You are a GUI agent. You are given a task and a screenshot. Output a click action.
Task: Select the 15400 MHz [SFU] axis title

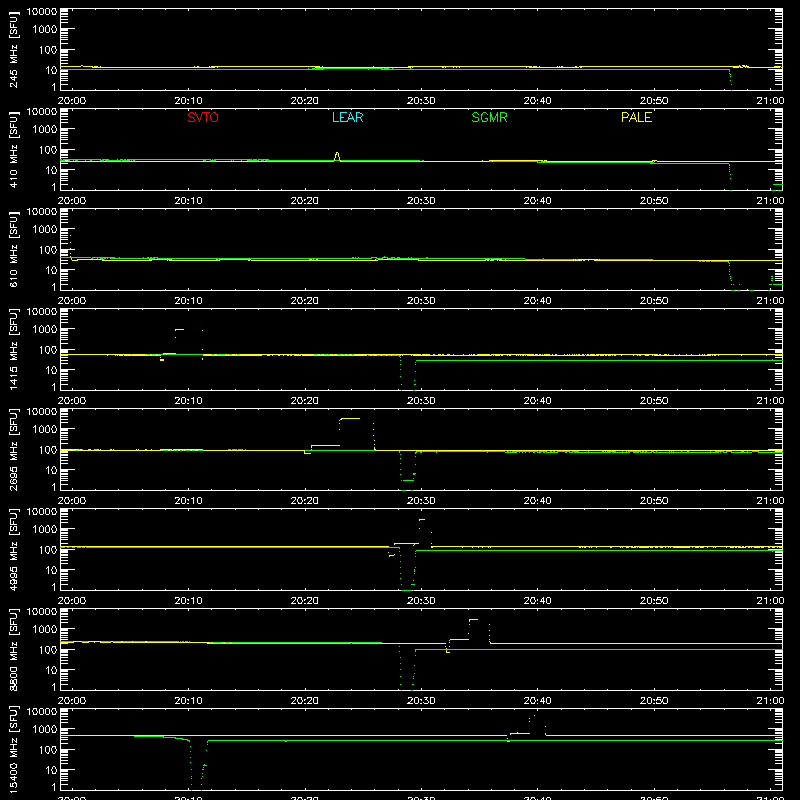tap(14, 749)
